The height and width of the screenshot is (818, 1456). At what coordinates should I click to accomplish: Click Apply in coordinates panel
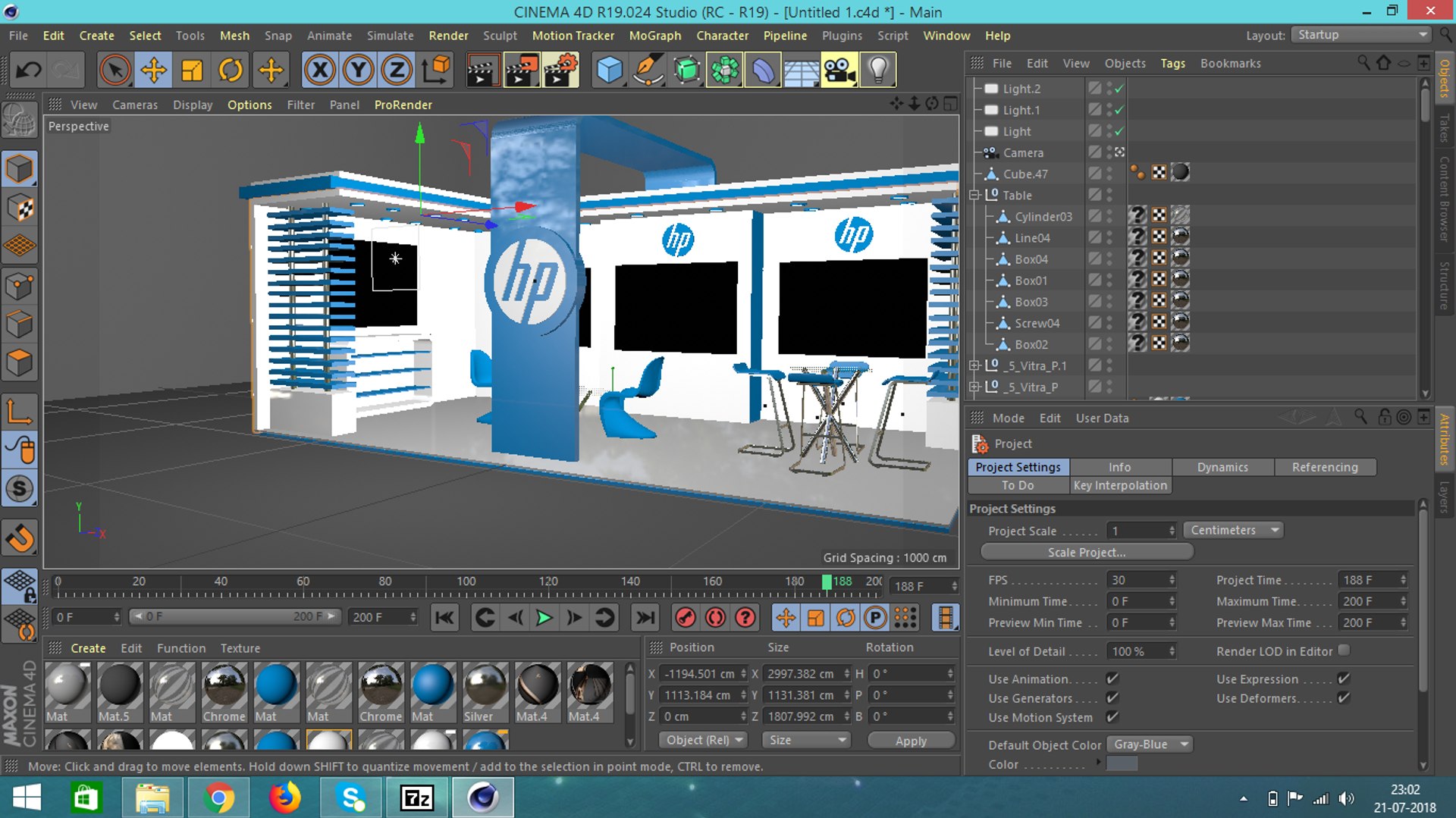pos(911,741)
